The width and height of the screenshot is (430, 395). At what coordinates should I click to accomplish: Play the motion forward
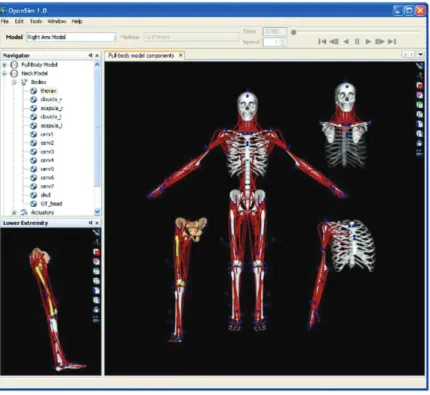[368, 41]
